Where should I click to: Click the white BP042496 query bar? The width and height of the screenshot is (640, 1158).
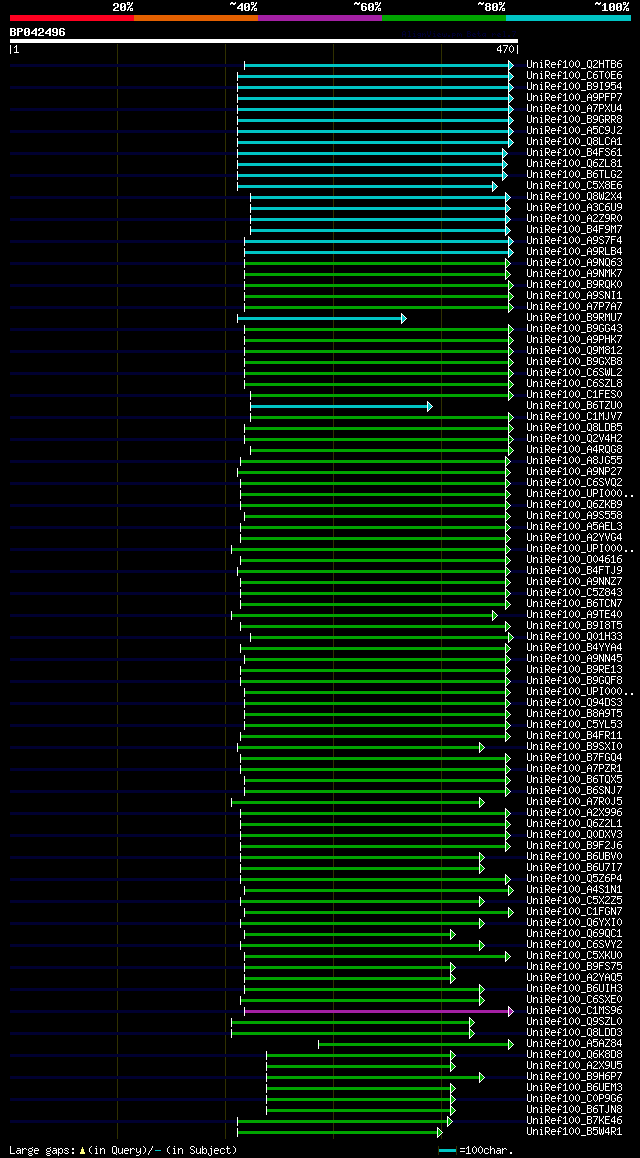click(x=264, y=41)
